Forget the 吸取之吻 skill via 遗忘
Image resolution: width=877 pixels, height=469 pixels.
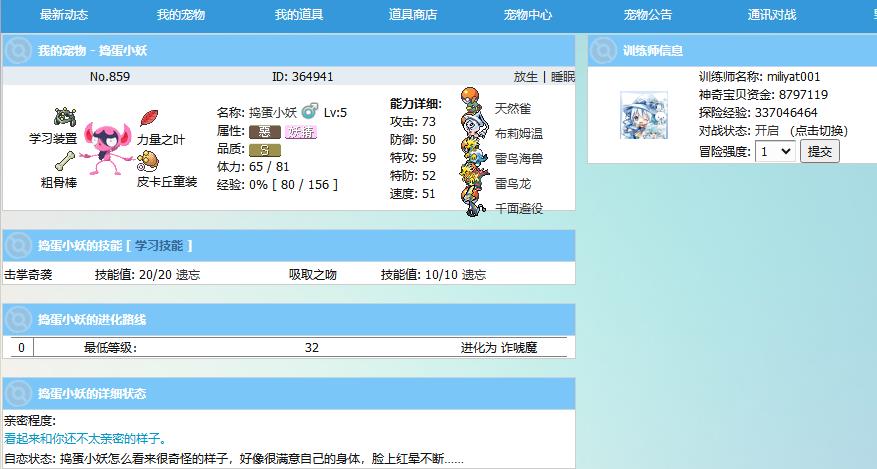pos(474,274)
